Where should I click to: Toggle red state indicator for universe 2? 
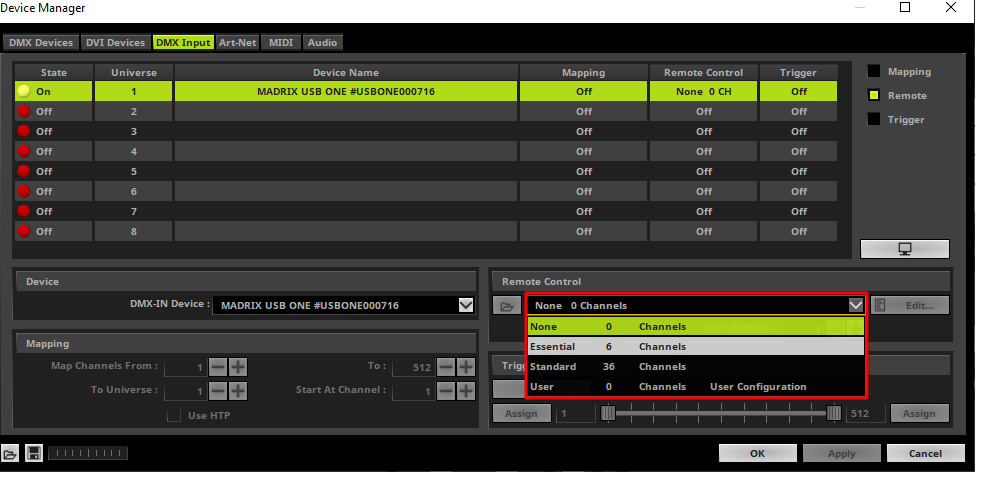click(24, 111)
